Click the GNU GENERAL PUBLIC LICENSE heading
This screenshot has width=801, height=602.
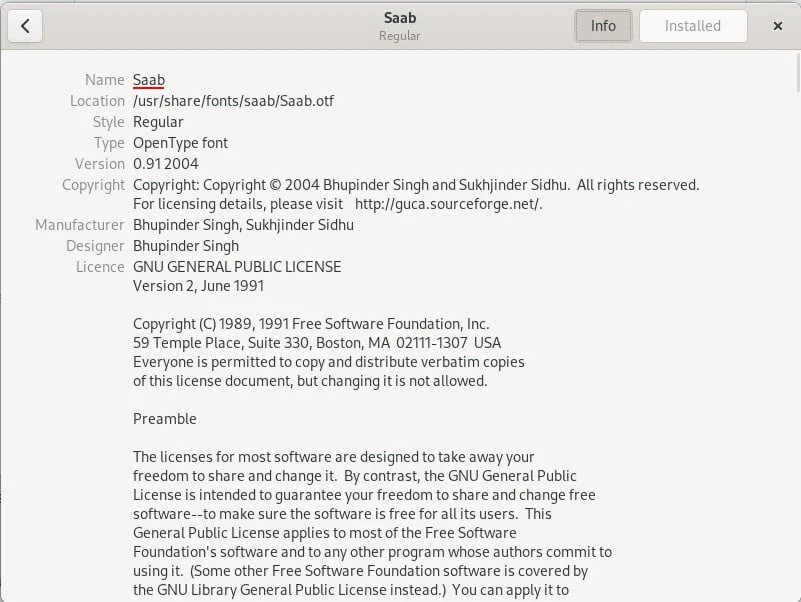click(x=237, y=267)
